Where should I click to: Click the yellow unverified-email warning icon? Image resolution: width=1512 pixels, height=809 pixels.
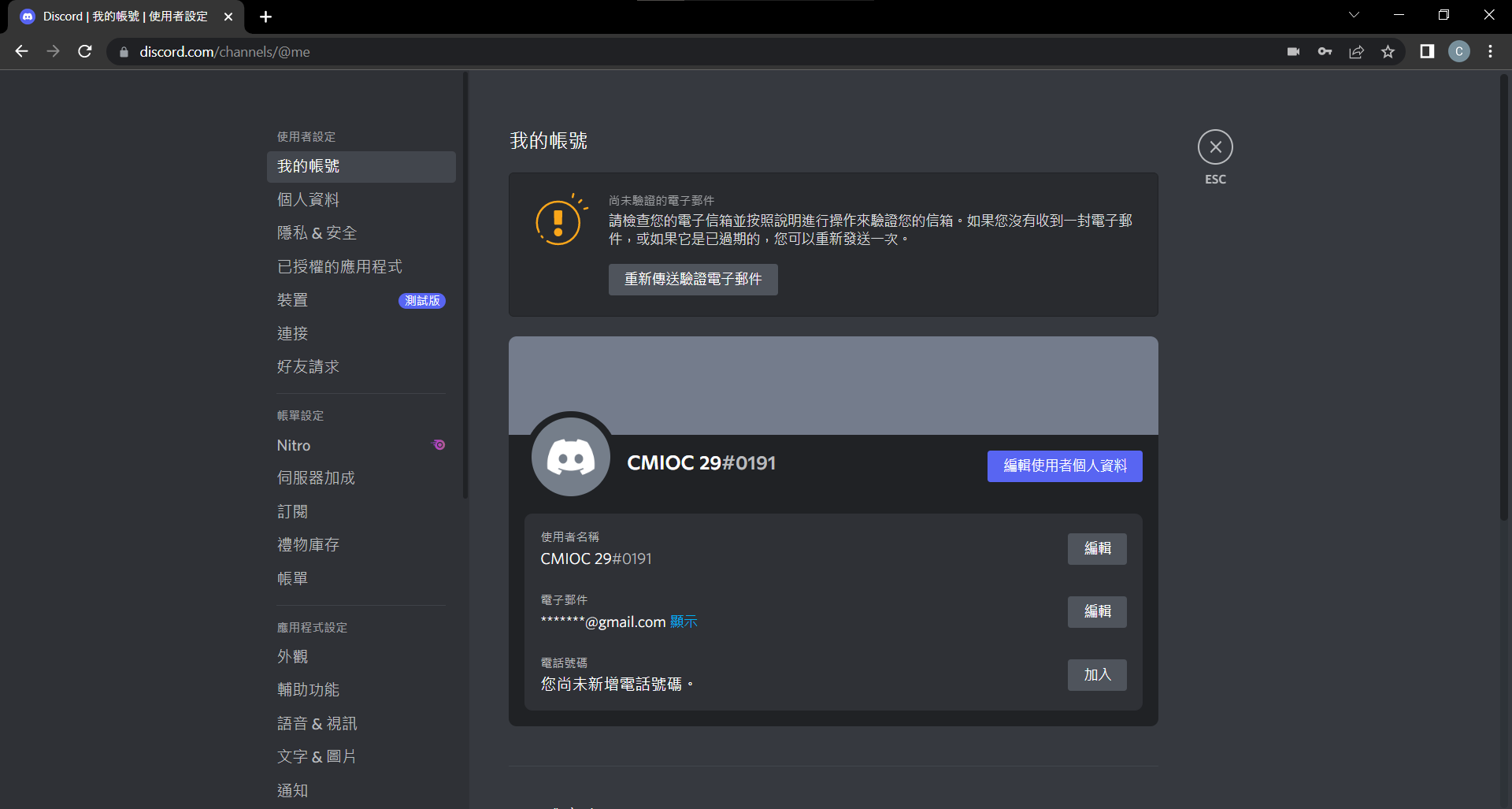[561, 221]
